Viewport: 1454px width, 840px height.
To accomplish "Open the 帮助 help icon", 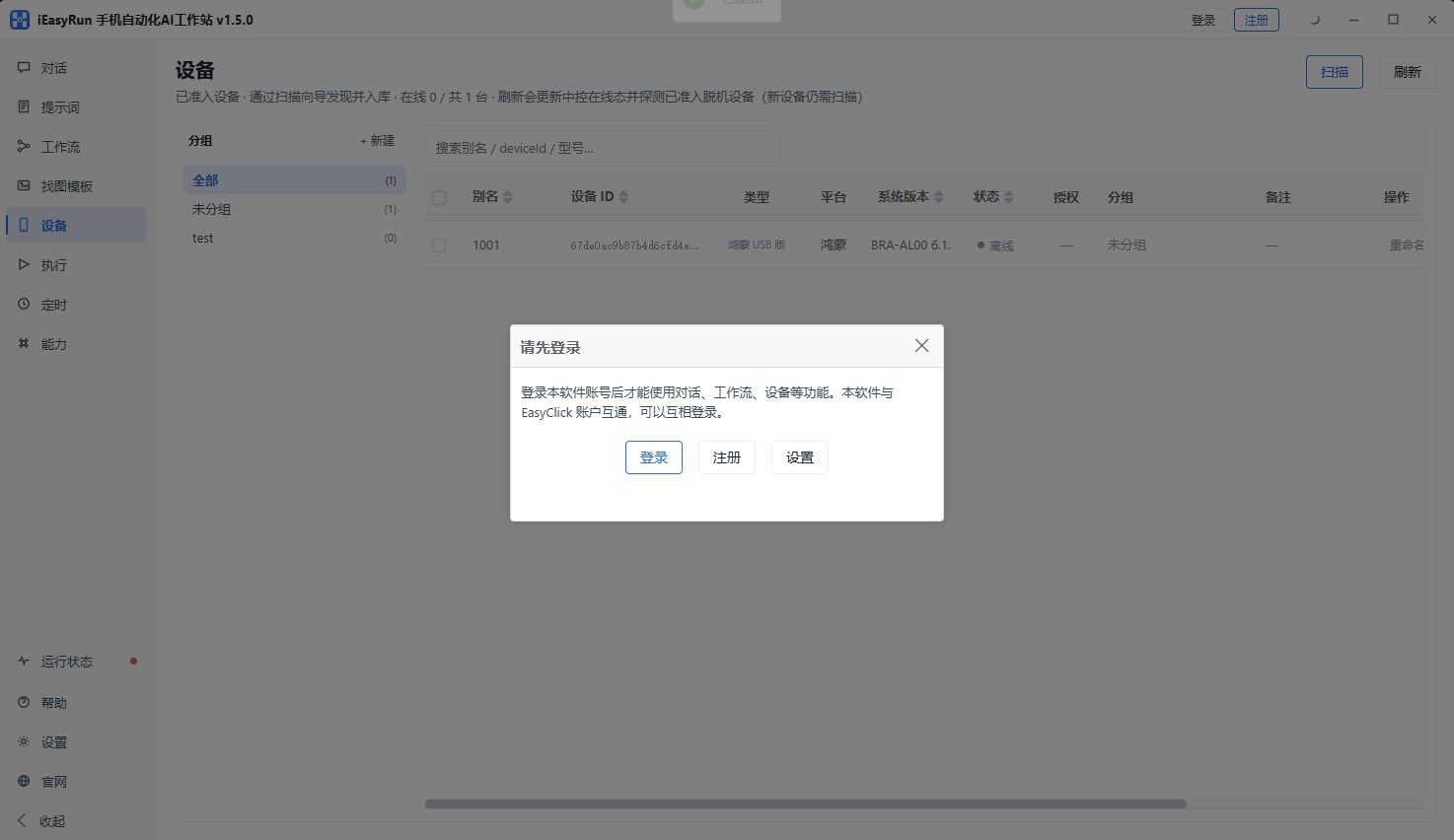I will point(24,702).
